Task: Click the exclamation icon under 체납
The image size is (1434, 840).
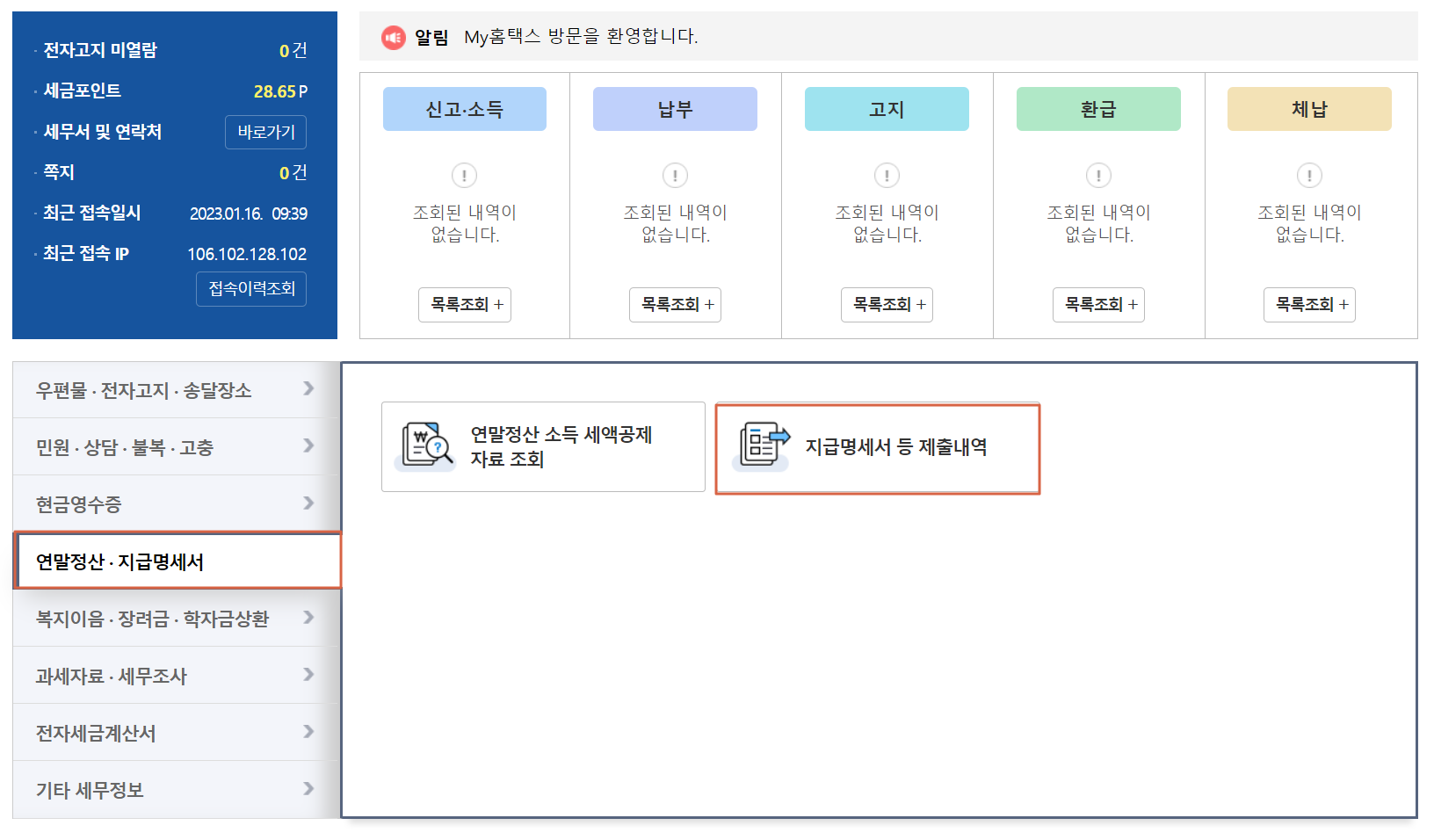Action: 1309,176
